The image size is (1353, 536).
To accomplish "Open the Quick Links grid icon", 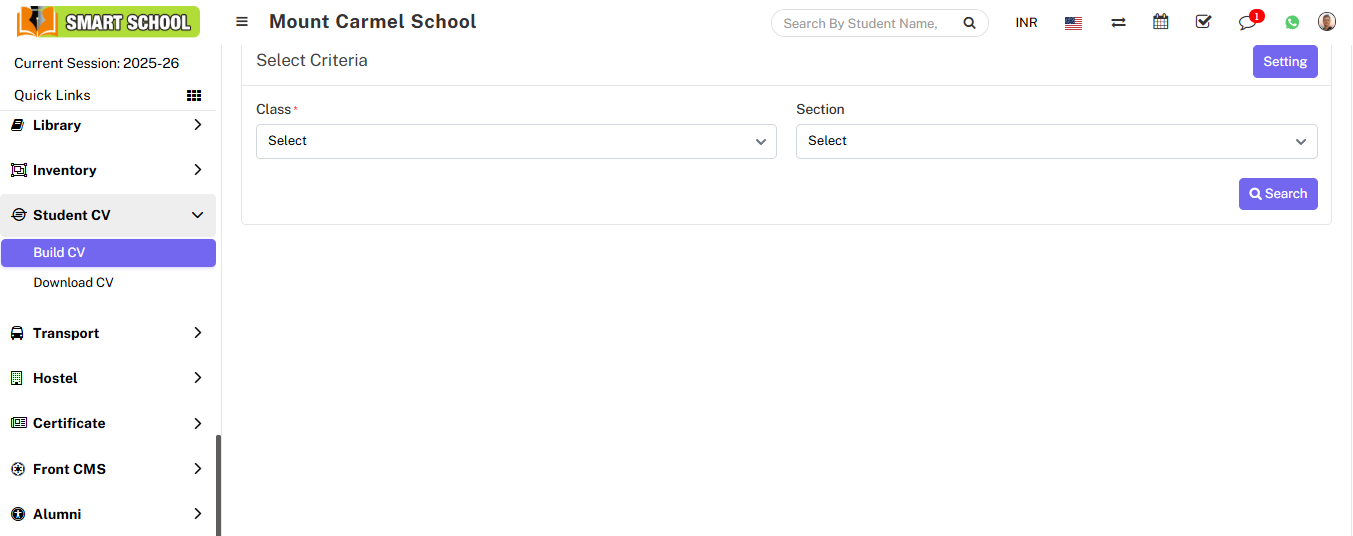I will [194, 96].
